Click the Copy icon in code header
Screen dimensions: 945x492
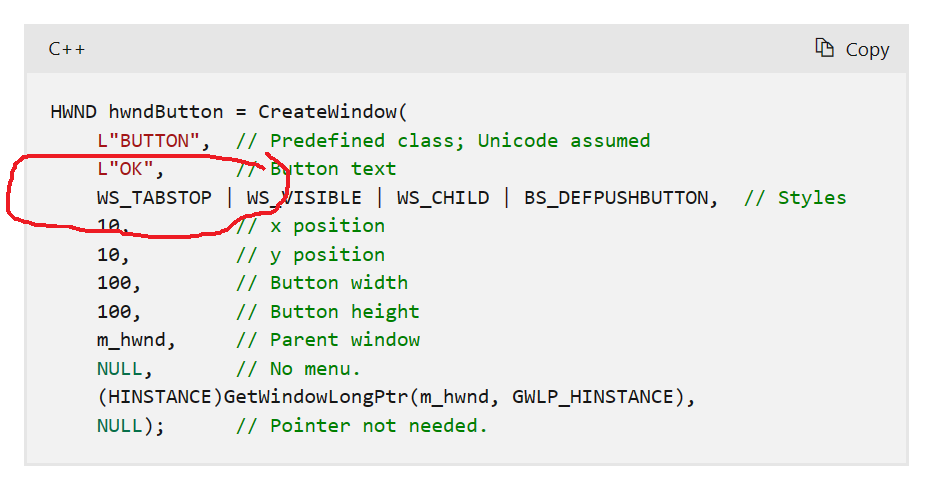(x=825, y=48)
